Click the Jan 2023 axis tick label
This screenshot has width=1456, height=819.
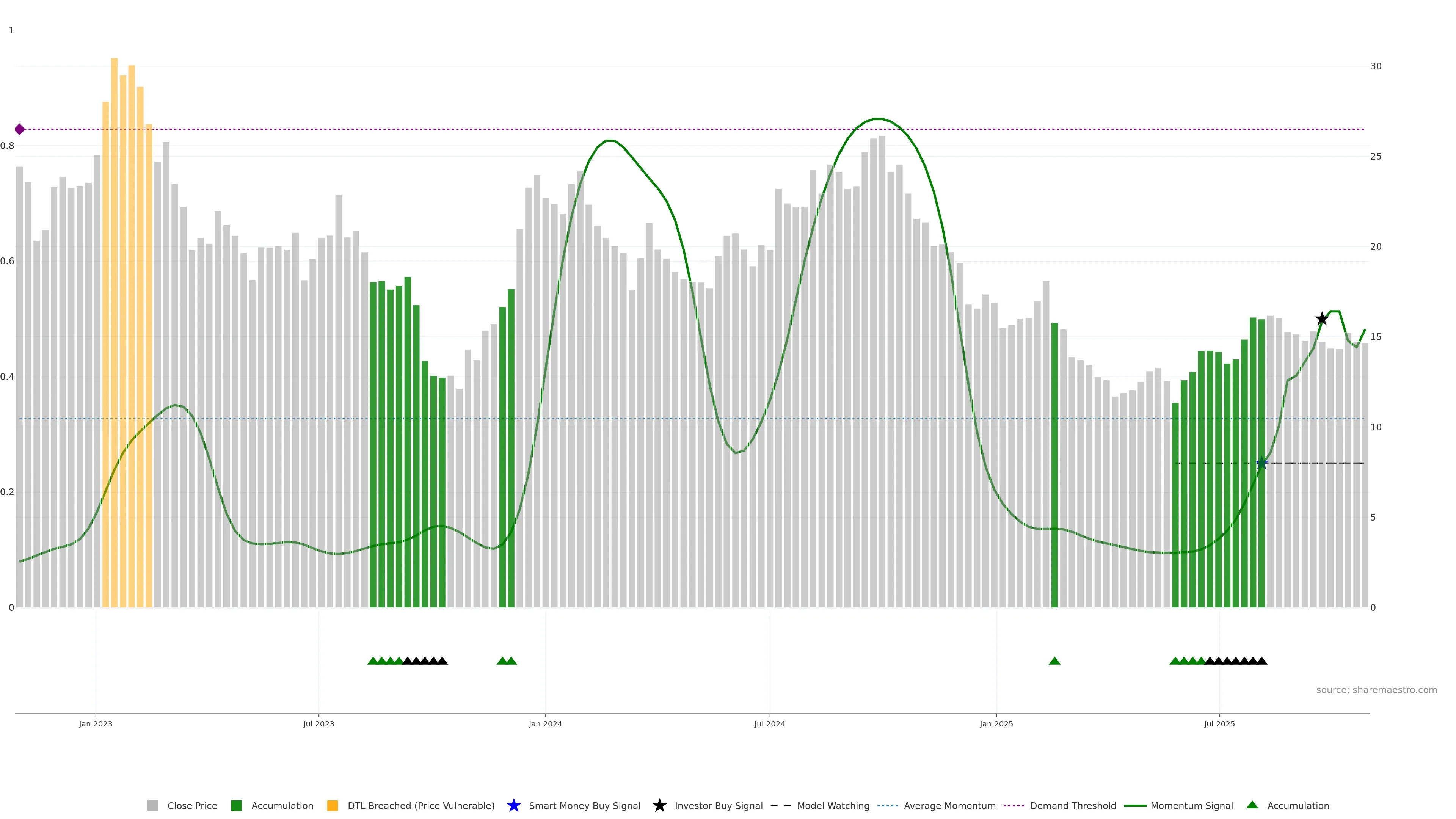tap(96, 723)
